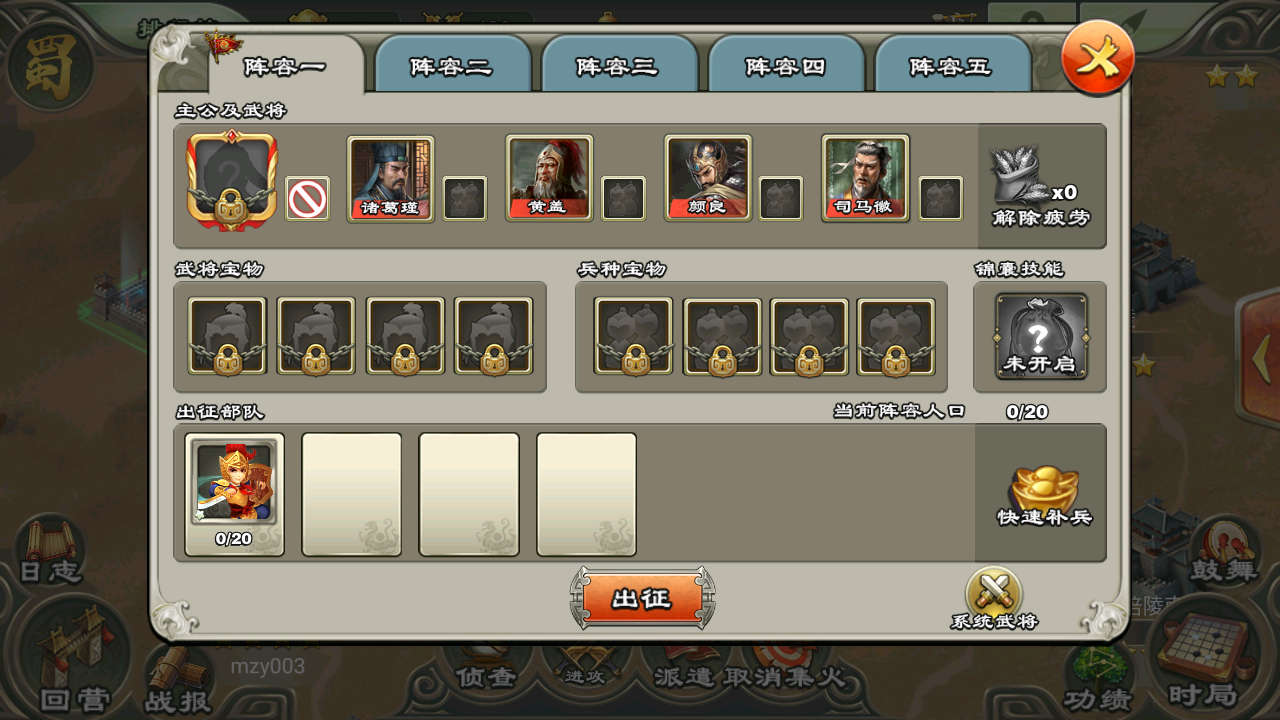
Task: Click the red prohibited circle icon
Action: pos(308,198)
